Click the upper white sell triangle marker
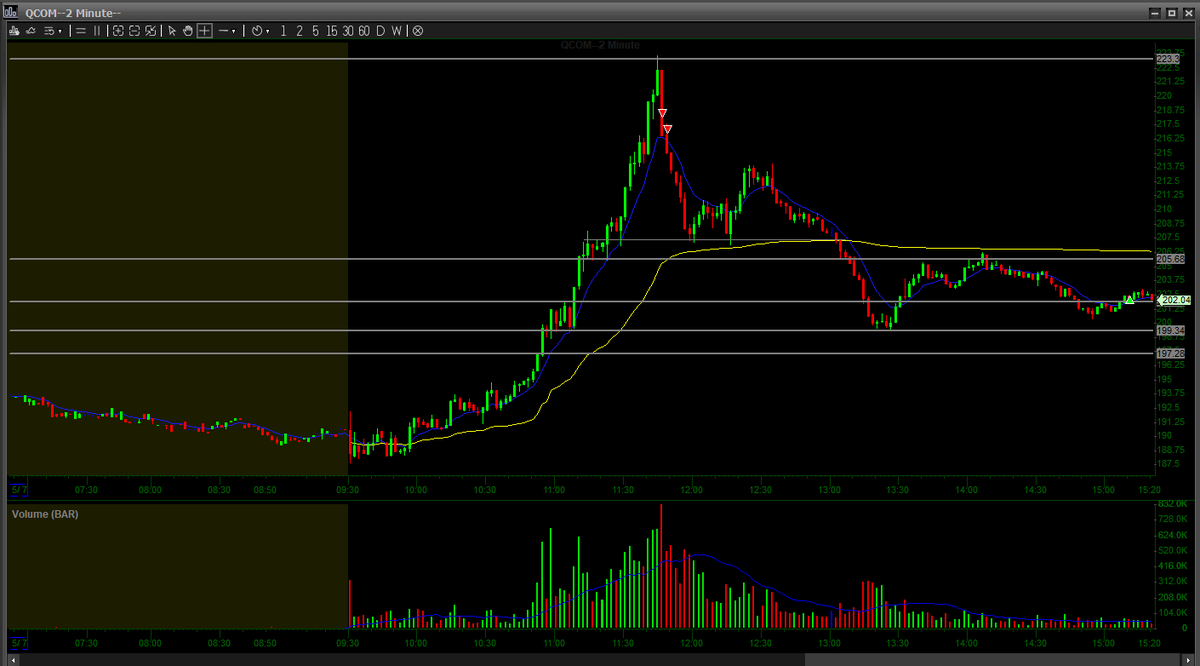Viewport: 1200px width, 666px height. pos(662,113)
